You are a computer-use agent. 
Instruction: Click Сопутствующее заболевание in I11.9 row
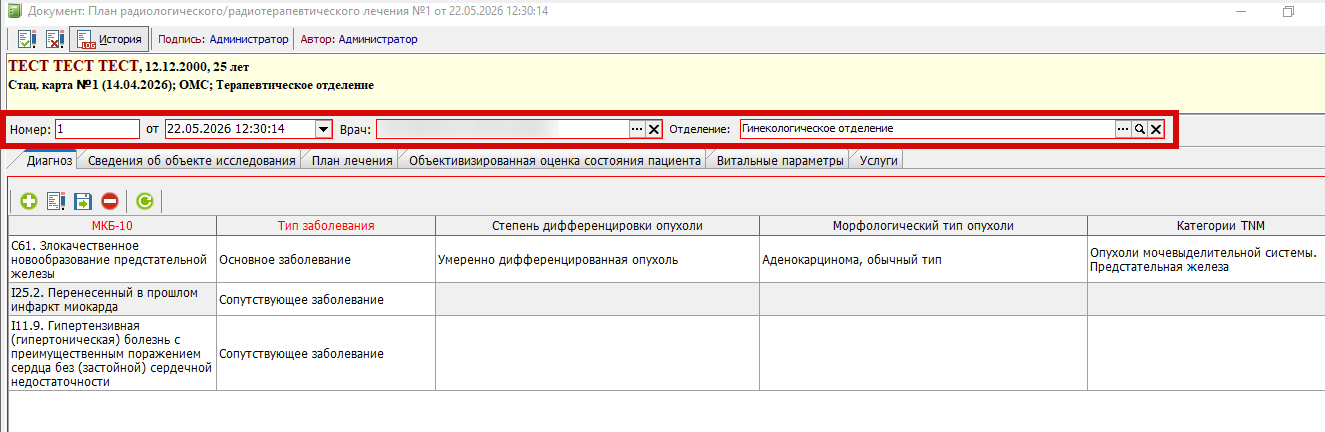[x=325, y=353]
